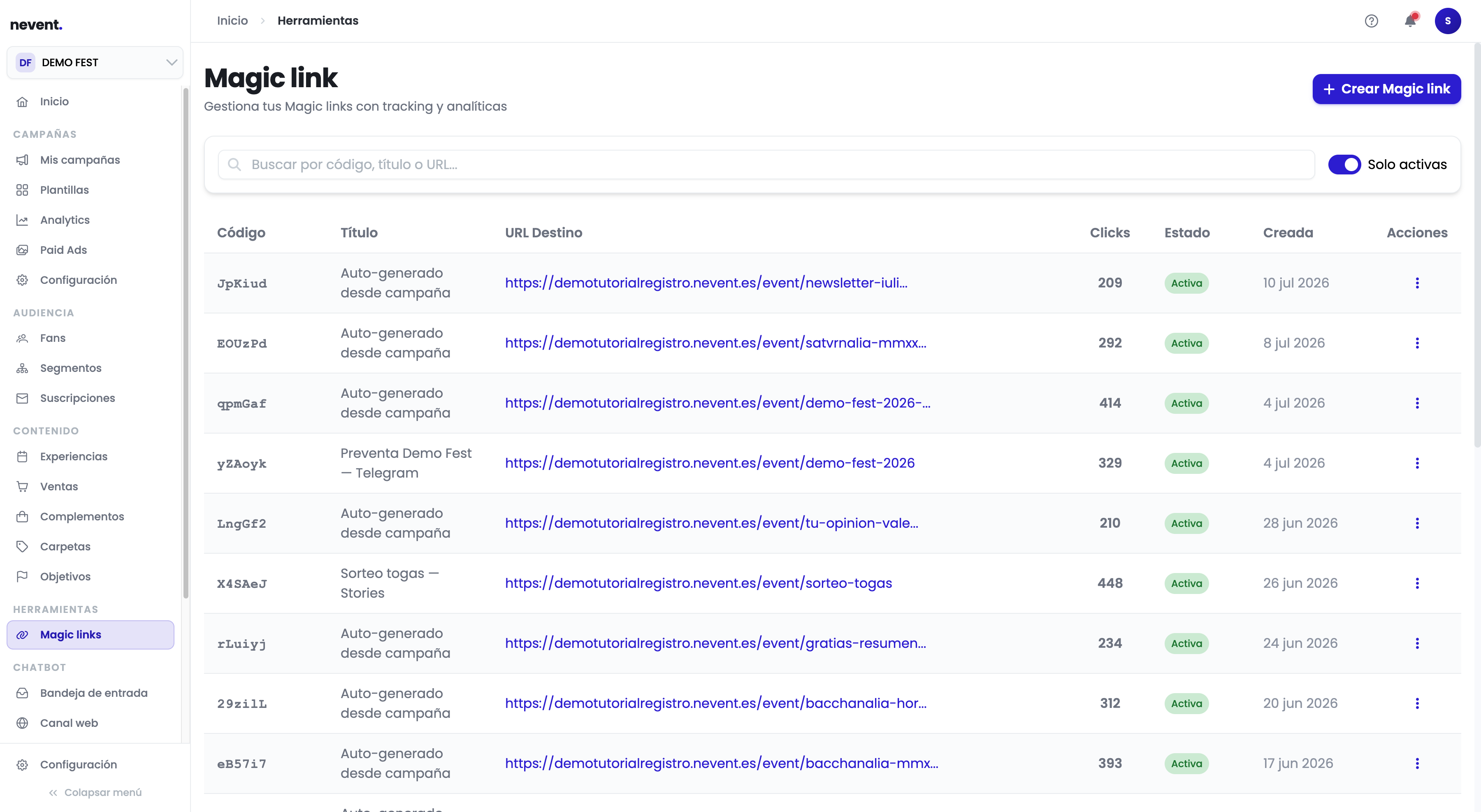Click Creada column header
The image size is (1481, 812).
(x=1288, y=233)
